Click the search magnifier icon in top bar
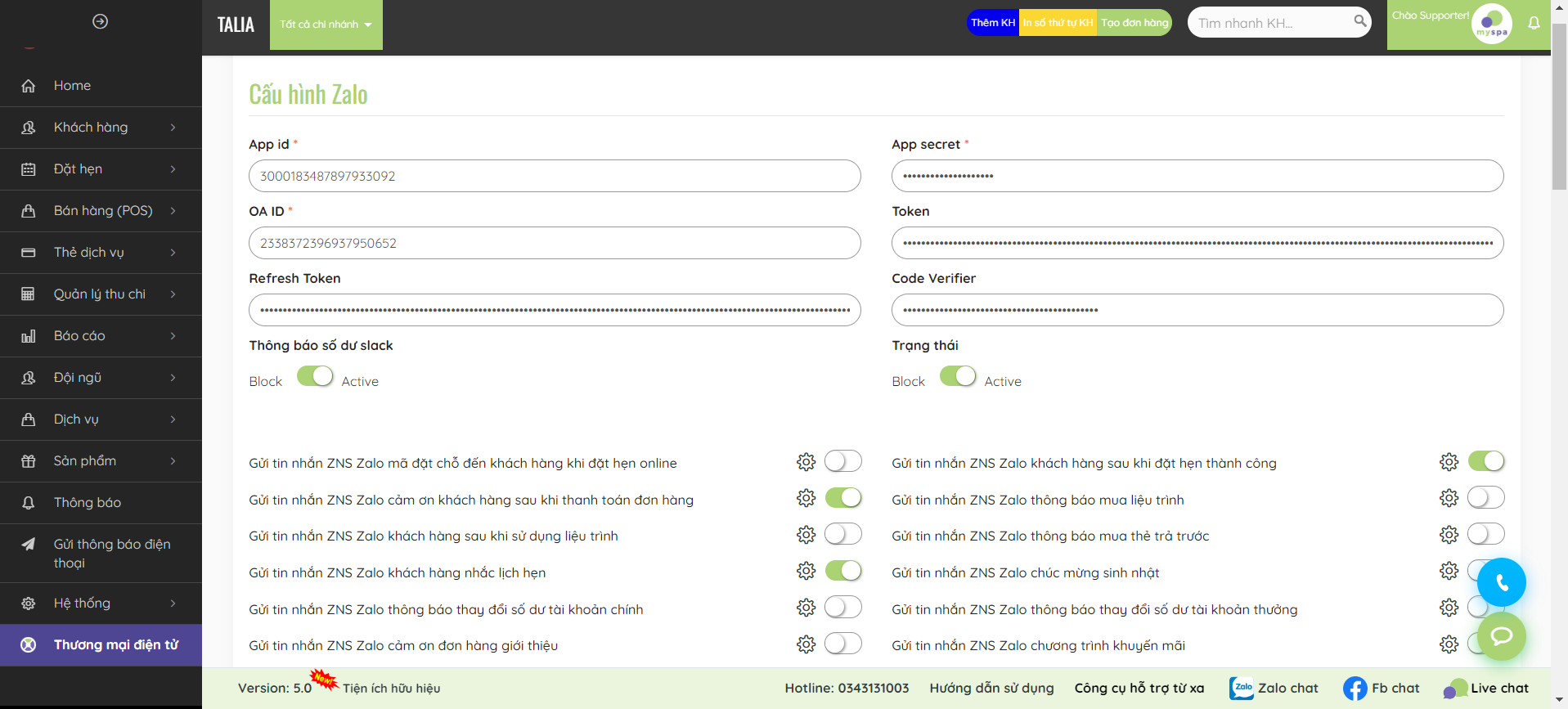Image resolution: width=1568 pixels, height=709 pixels. (x=1359, y=21)
